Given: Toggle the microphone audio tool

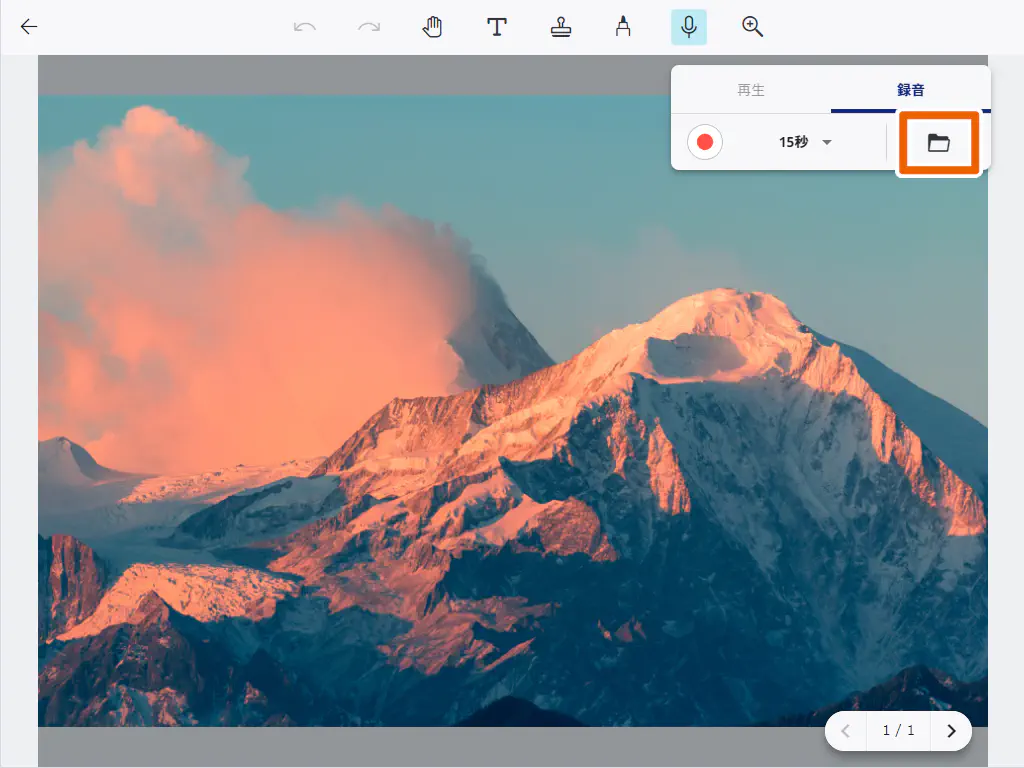Looking at the screenshot, I should coord(688,27).
